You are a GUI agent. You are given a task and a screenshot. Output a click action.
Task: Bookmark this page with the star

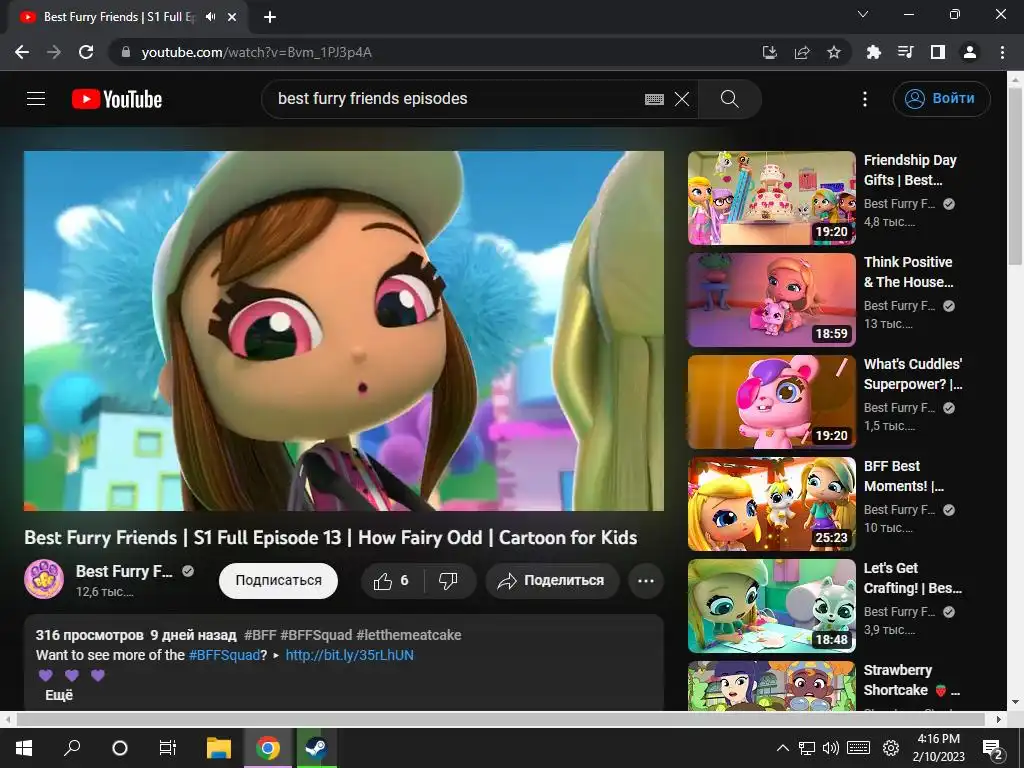point(834,52)
